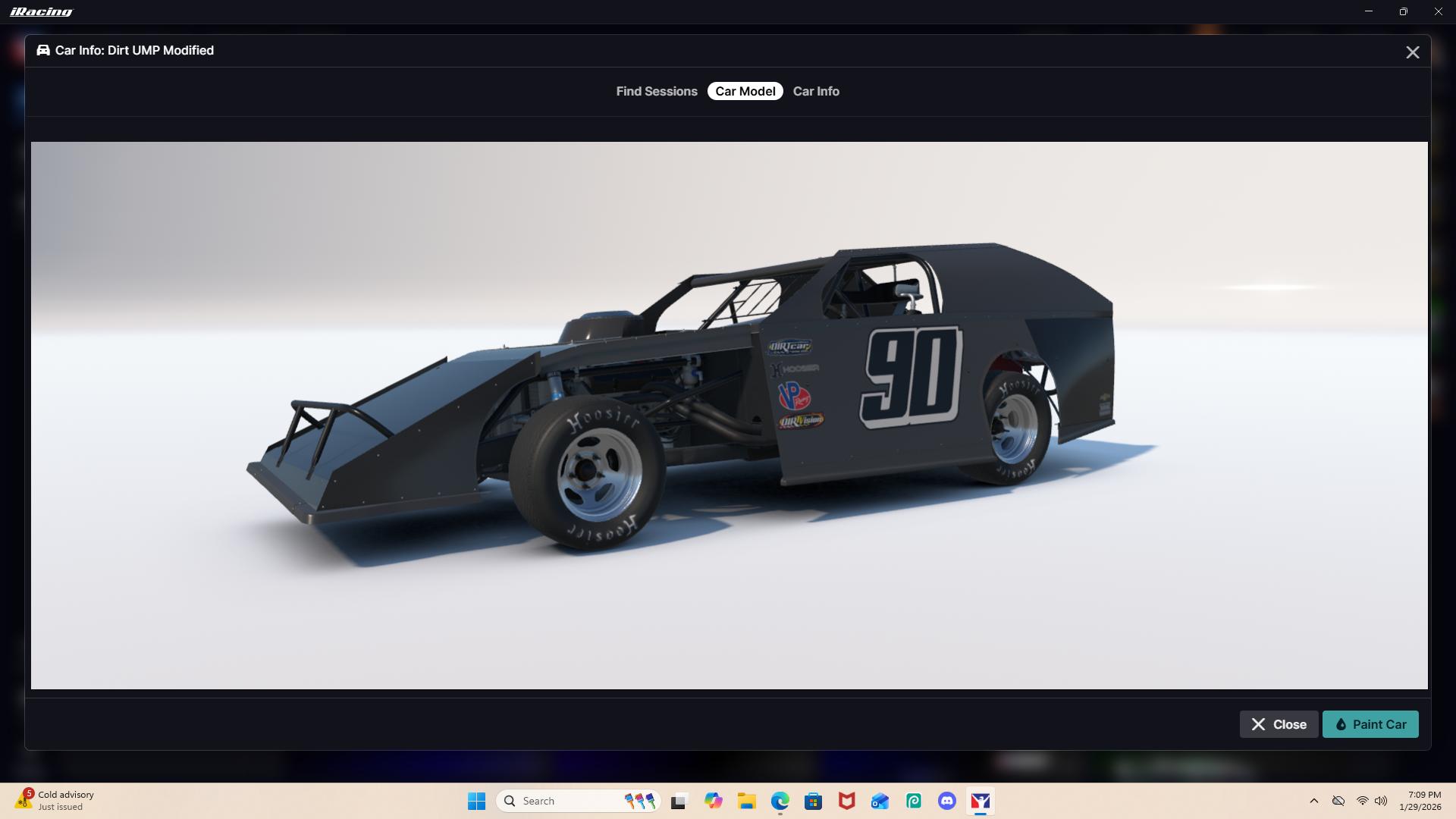Switch to the Find Sessions tab

[x=656, y=91]
